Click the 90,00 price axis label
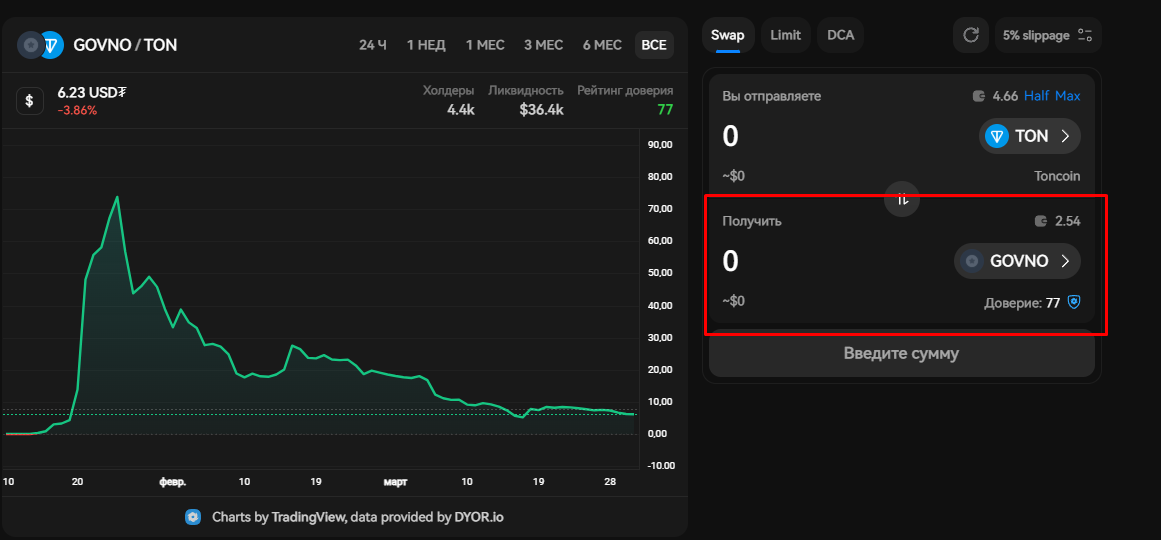1161x540 pixels. coord(660,145)
